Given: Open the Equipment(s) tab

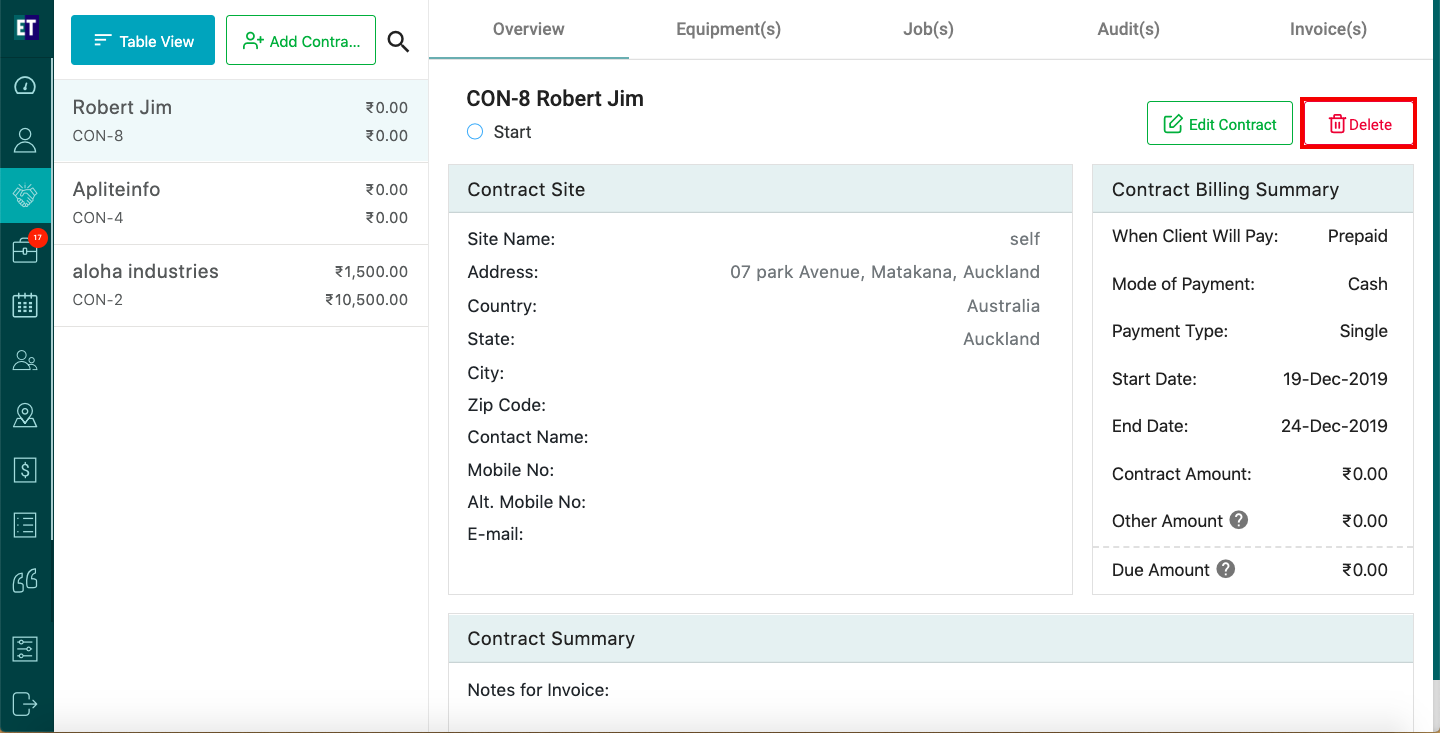Looking at the screenshot, I should click(x=729, y=29).
